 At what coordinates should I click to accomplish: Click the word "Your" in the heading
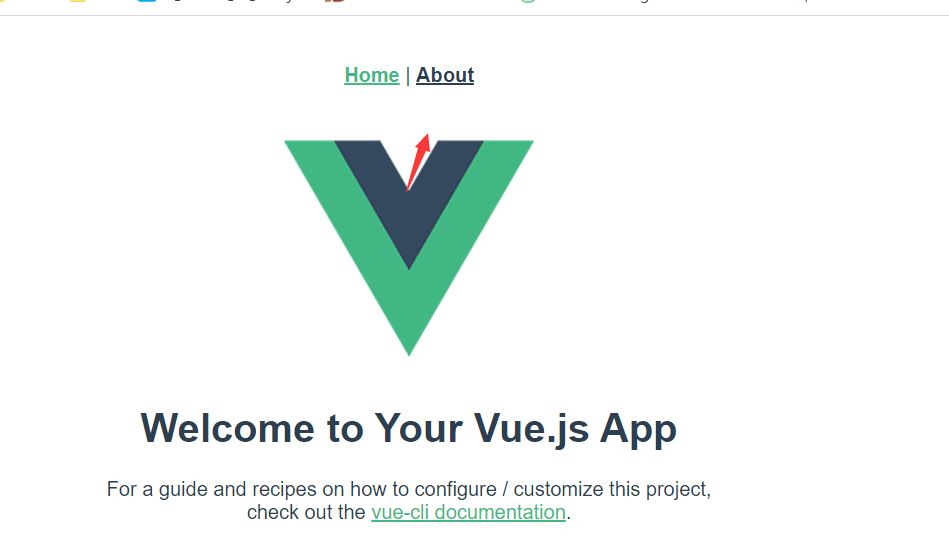419,428
